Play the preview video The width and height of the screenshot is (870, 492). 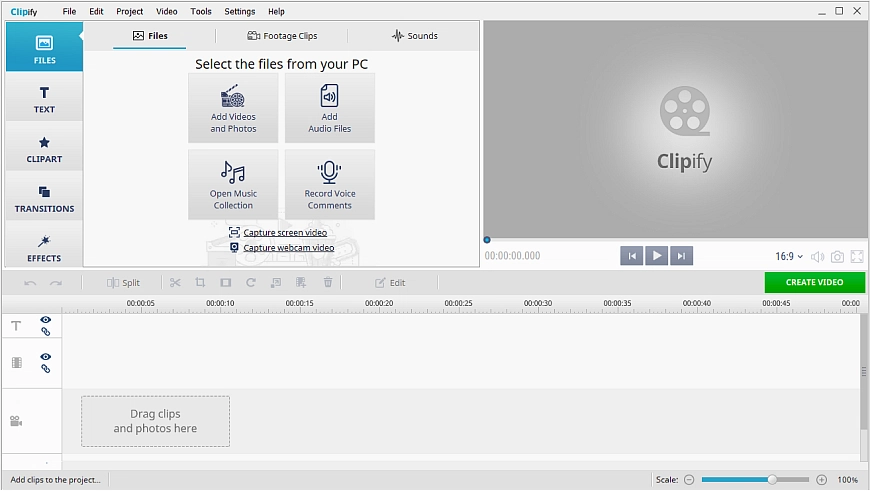(656, 256)
